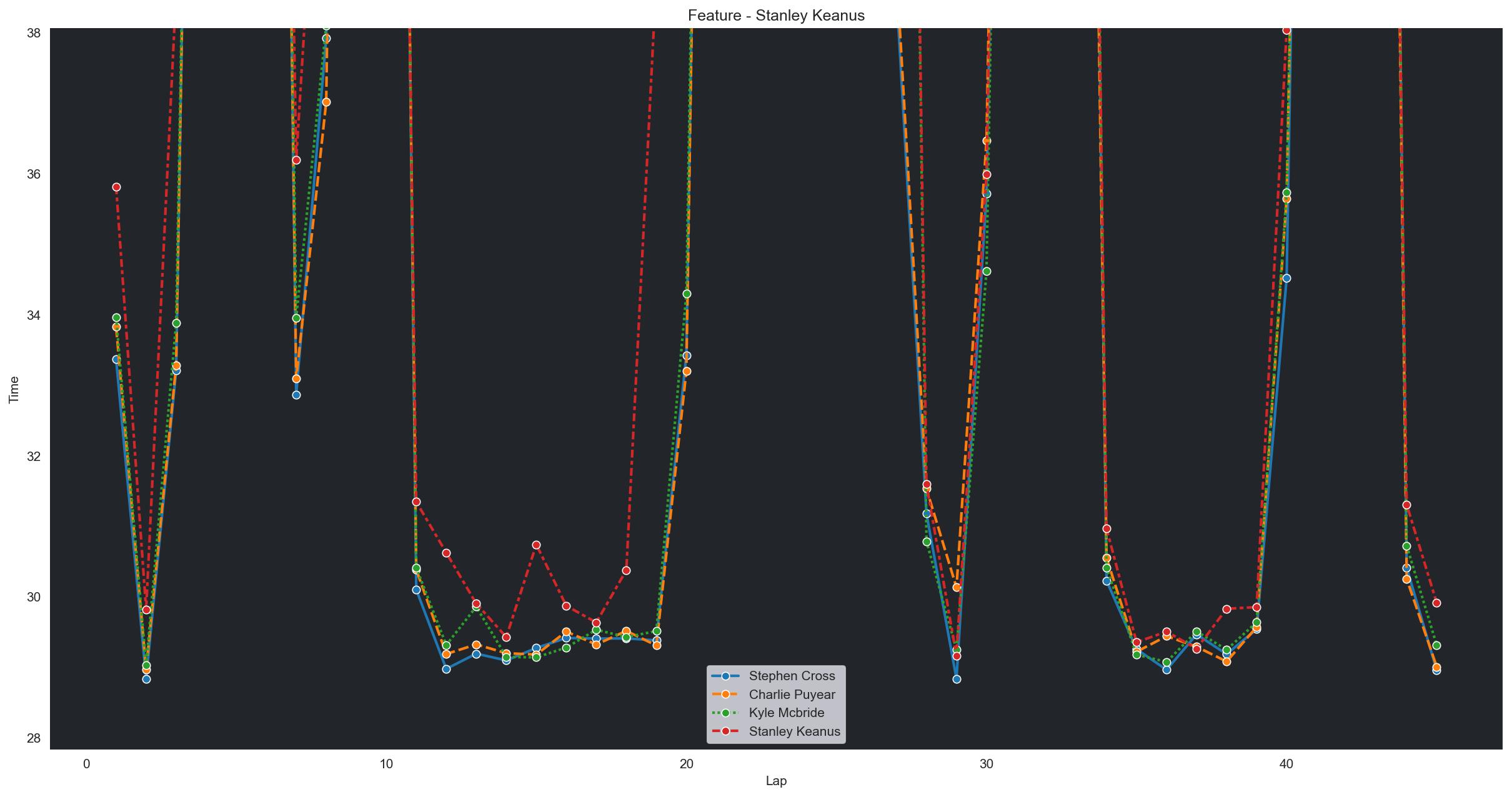Viewport: 1512px width, 797px height.
Task: Click the final red point at lap 46
Action: coord(1436,603)
